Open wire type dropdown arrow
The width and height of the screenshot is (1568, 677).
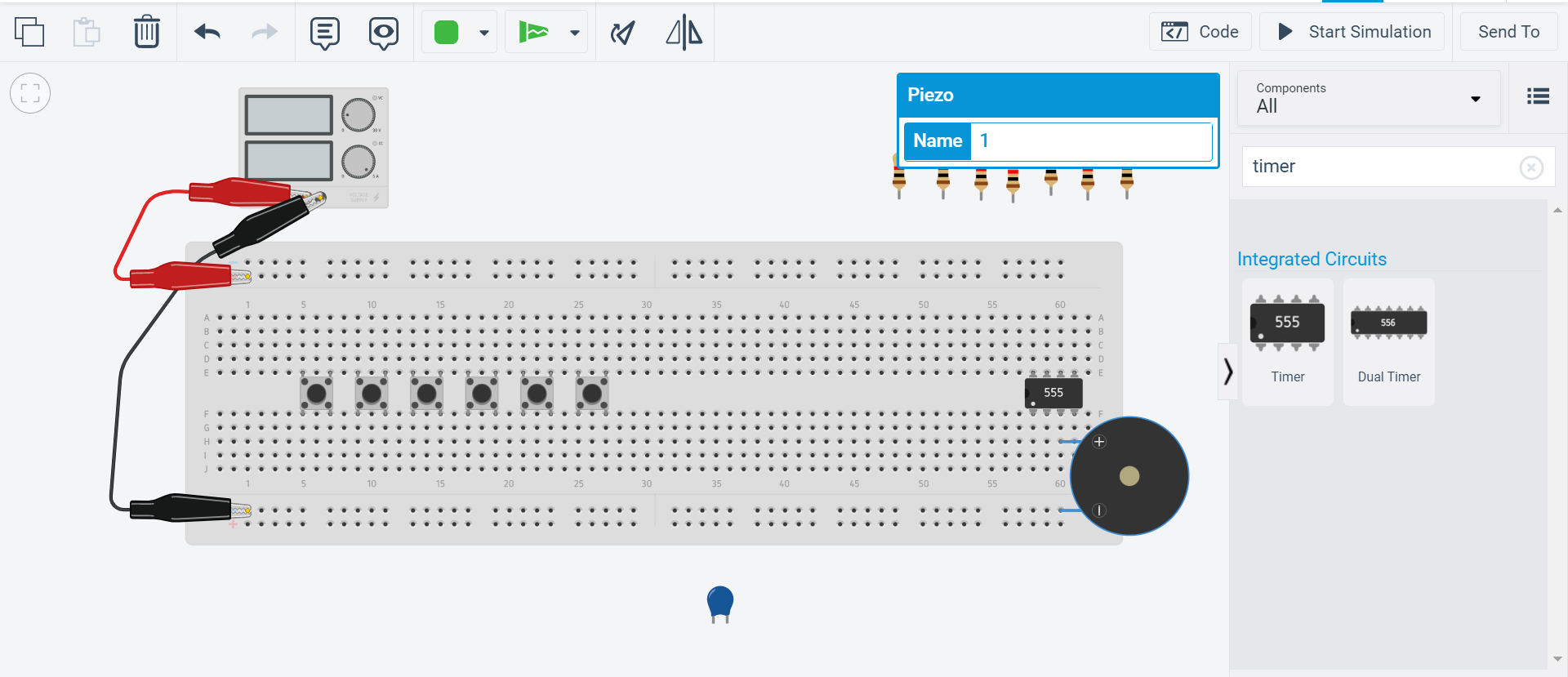point(575,33)
